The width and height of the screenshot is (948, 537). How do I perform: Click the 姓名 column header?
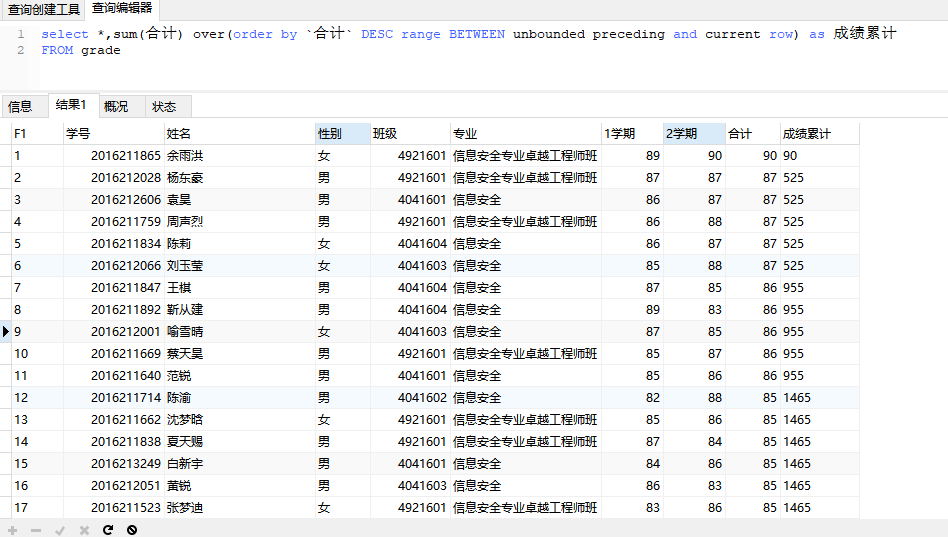click(x=239, y=134)
